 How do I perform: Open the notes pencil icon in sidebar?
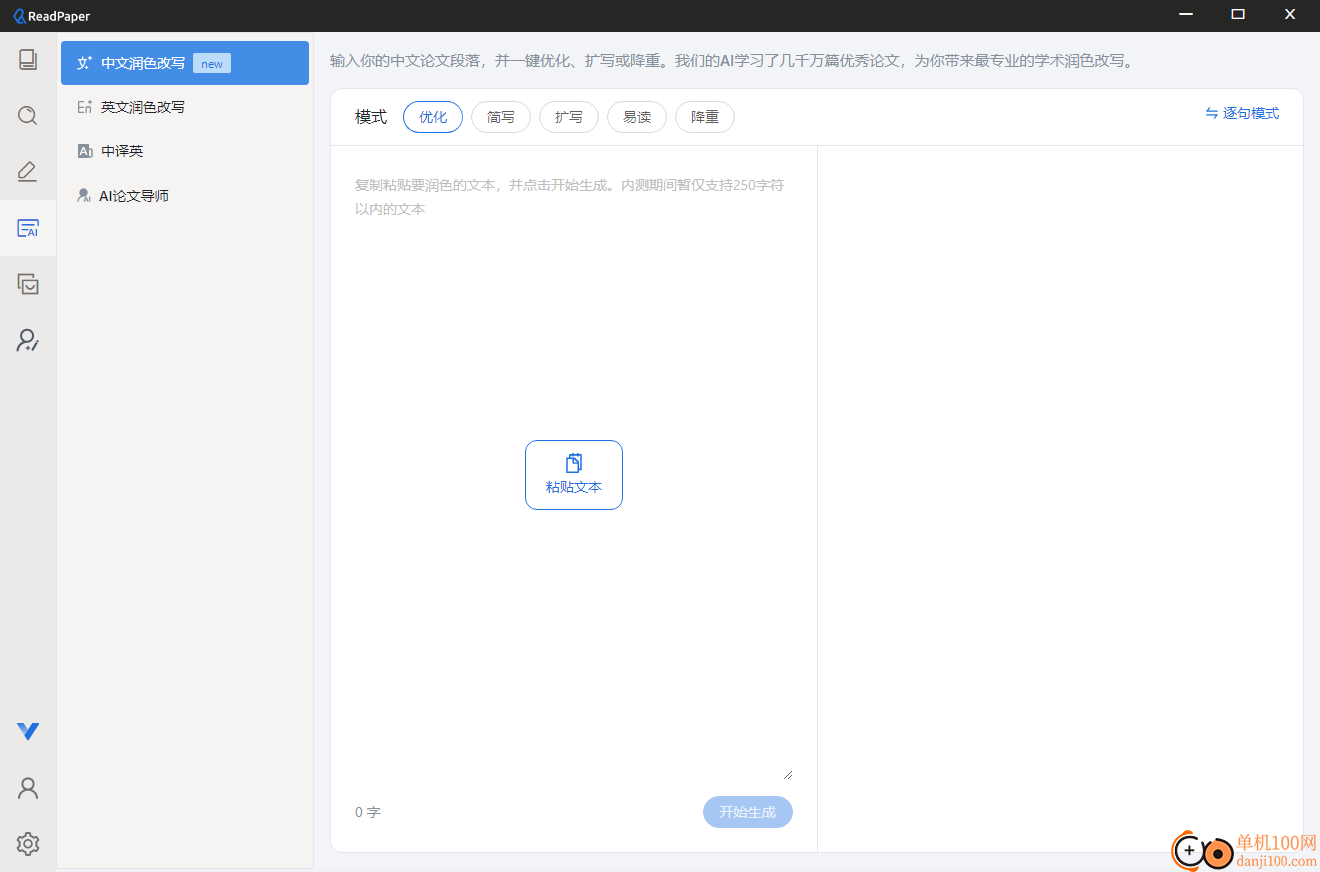pos(28,171)
